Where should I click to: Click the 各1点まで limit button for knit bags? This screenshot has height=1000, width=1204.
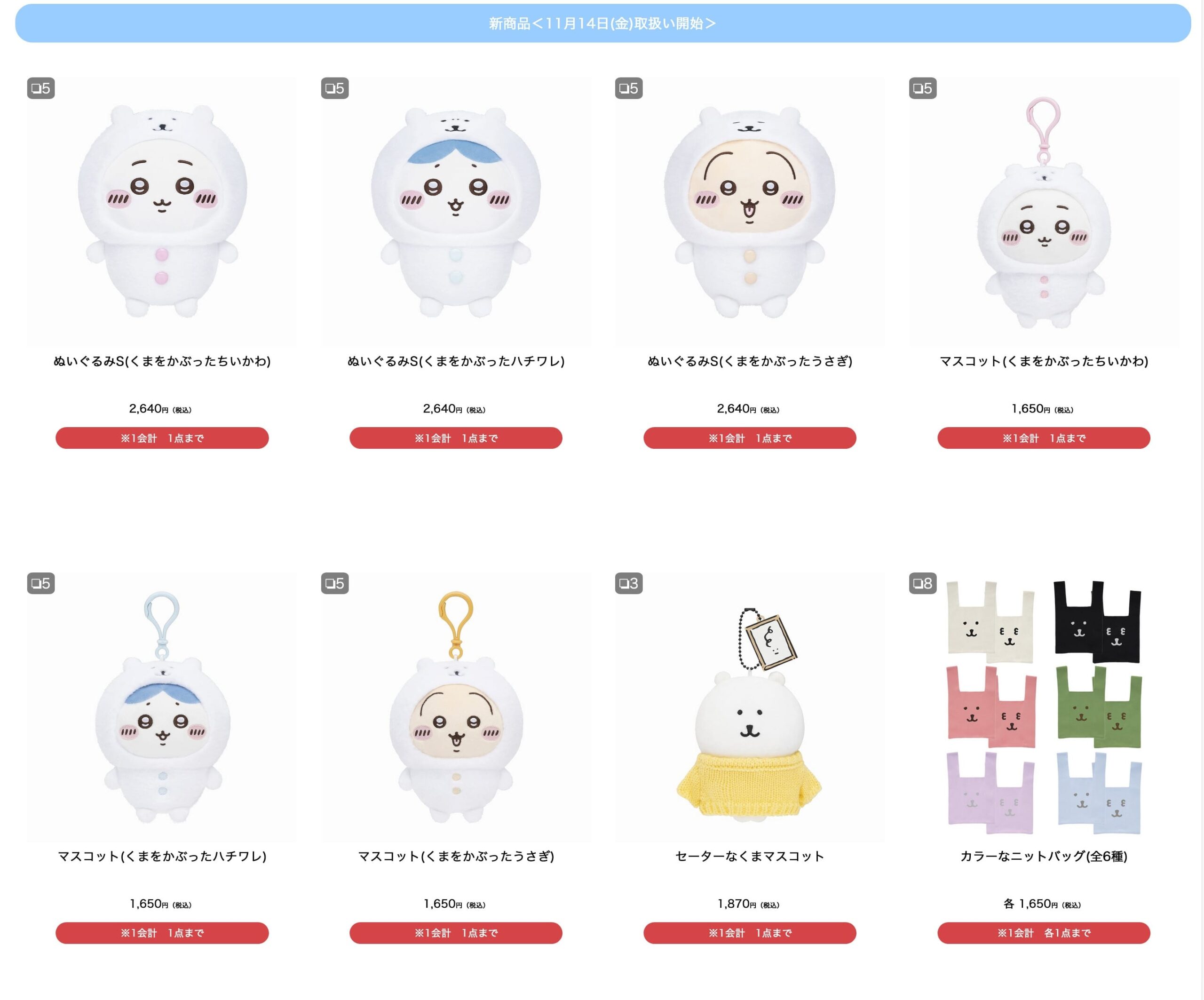pos(1044,933)
